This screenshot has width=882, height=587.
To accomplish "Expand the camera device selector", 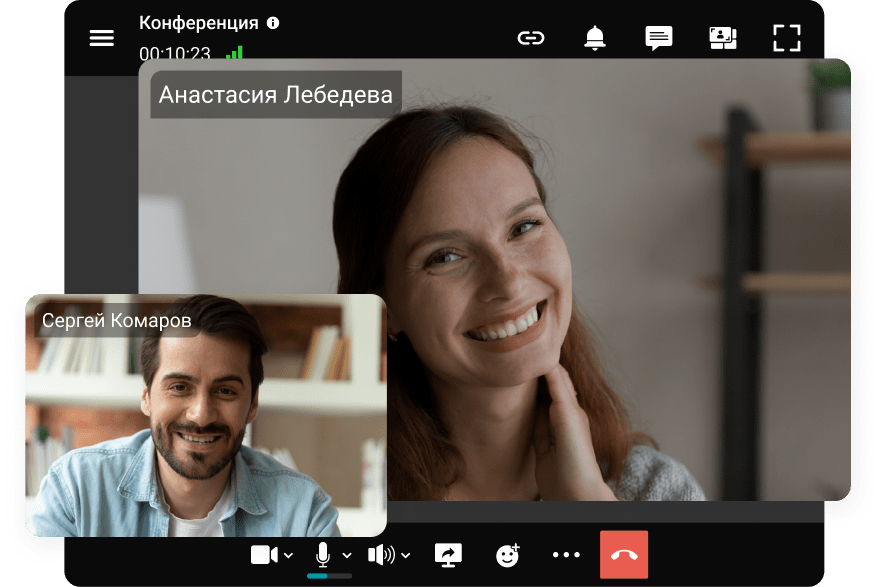I will pyautogui.click(x=289, y=555).
